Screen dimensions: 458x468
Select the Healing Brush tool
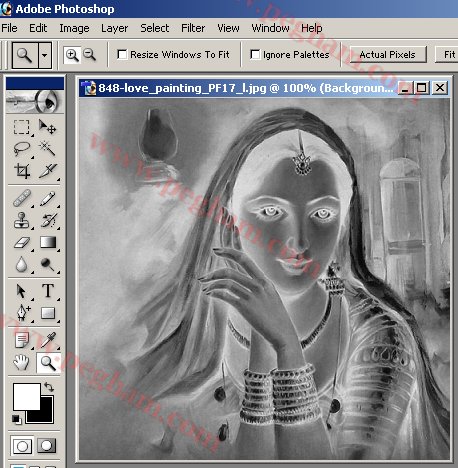click(x=22, y=198)
